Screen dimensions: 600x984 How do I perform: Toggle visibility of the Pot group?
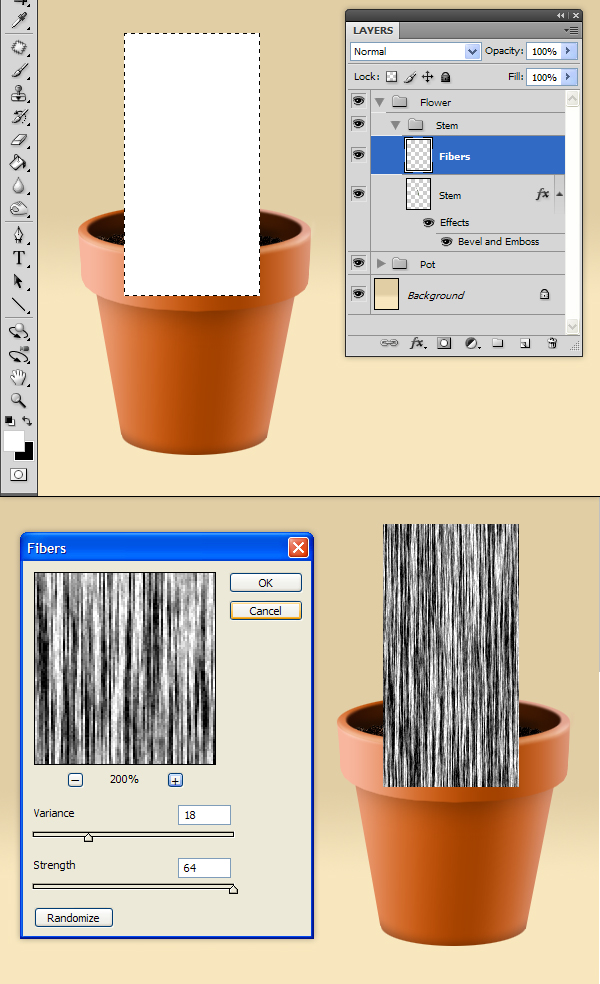tap(358, 263)
